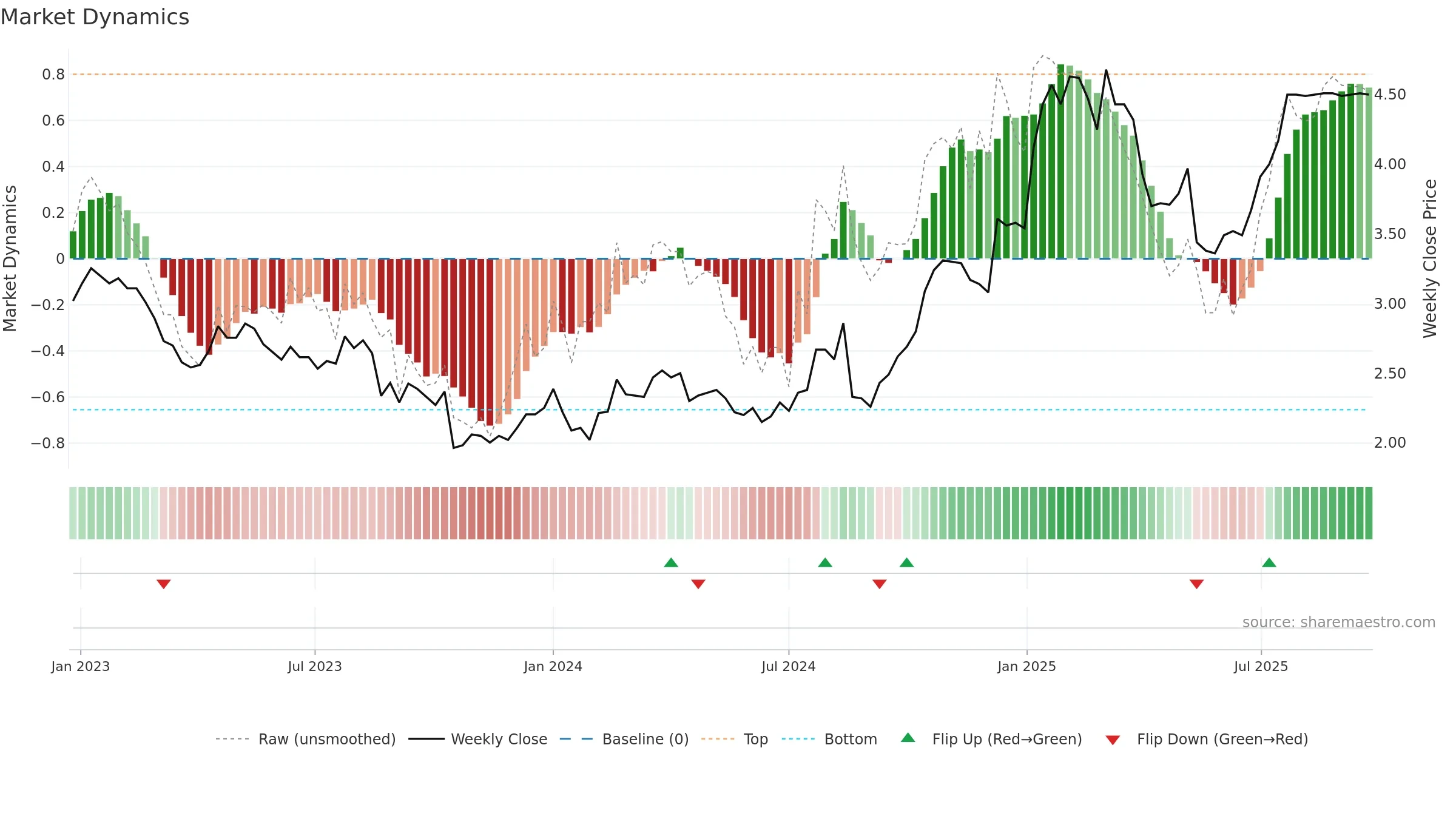Click the green flip-up marker near August 2024
This screenshot has width=1456, height=819.
[x=825, y=562]
